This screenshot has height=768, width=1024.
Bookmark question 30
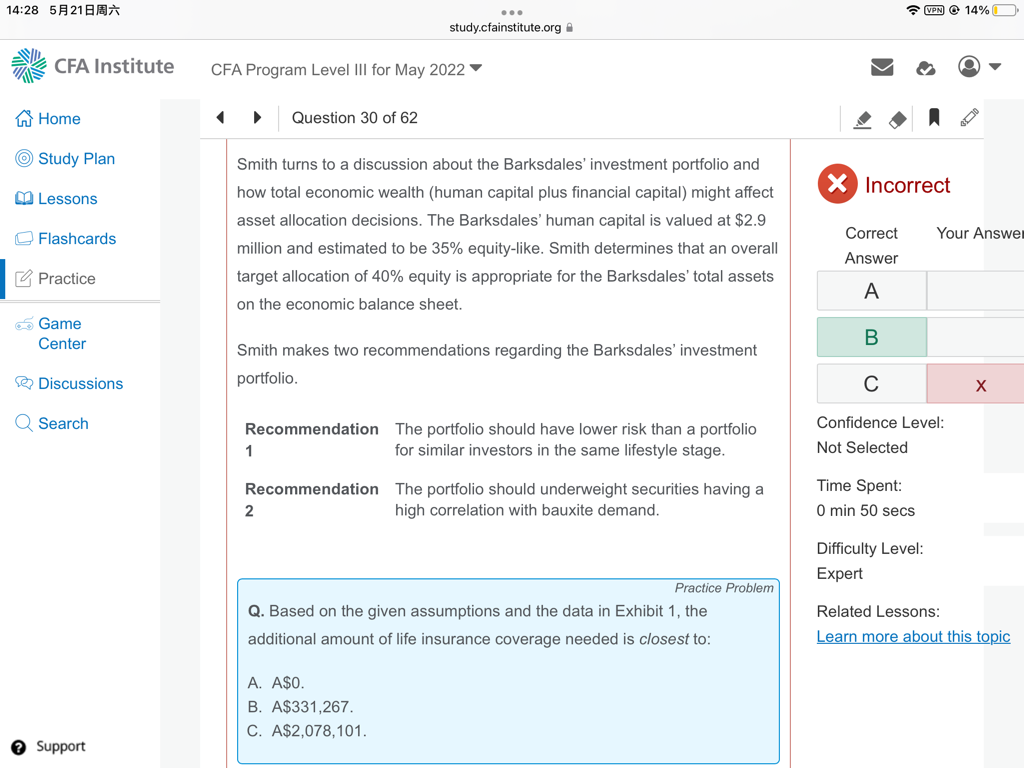(934, 118)
